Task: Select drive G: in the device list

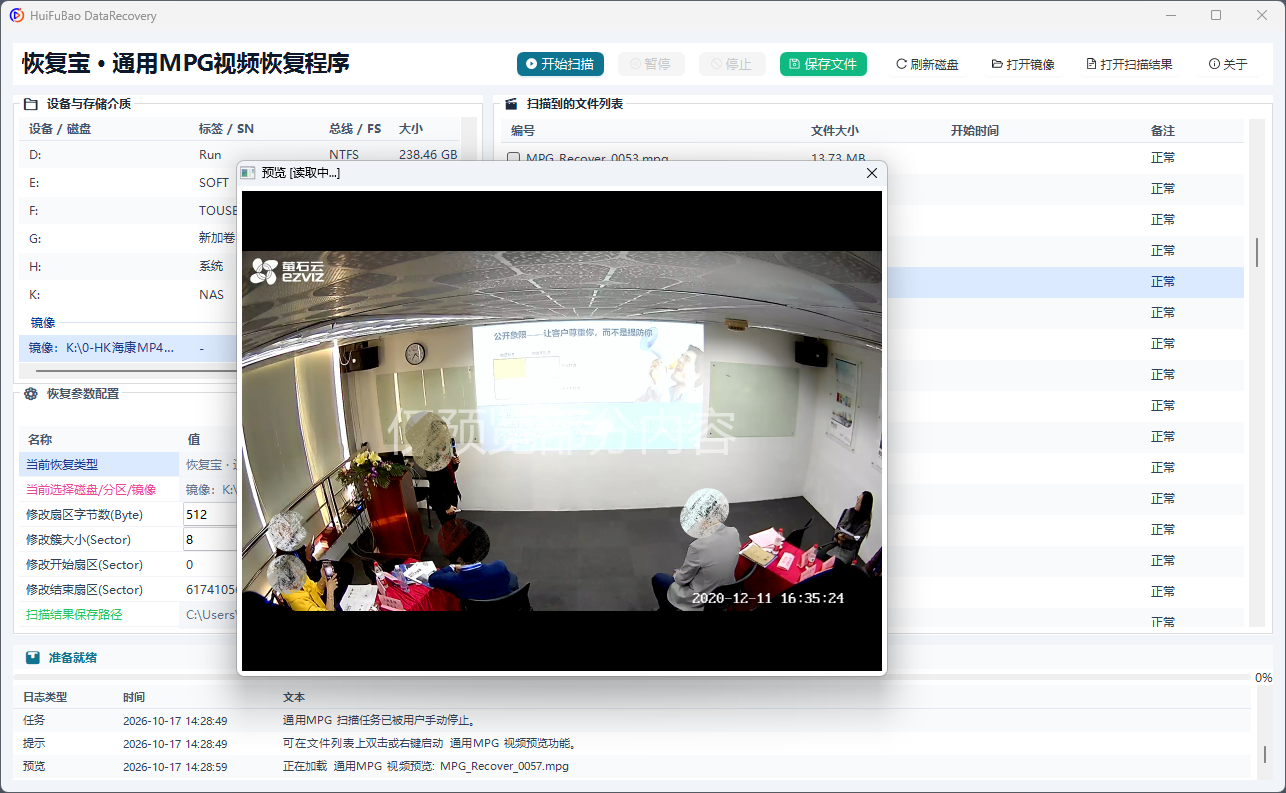Action: pyautogui.click(x=128, y=239)
